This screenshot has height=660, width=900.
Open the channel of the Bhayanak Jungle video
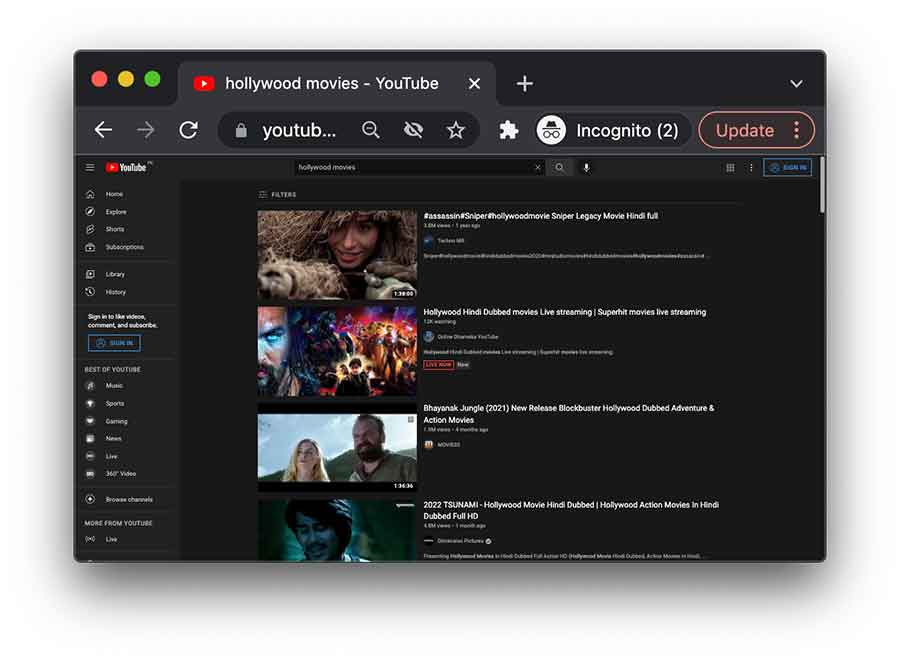coord(448,444)
